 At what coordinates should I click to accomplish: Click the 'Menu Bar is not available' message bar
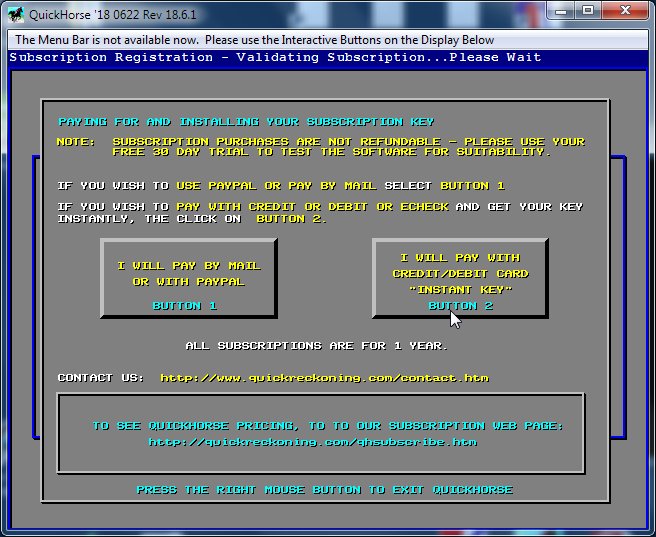click(x=328, y=40)
